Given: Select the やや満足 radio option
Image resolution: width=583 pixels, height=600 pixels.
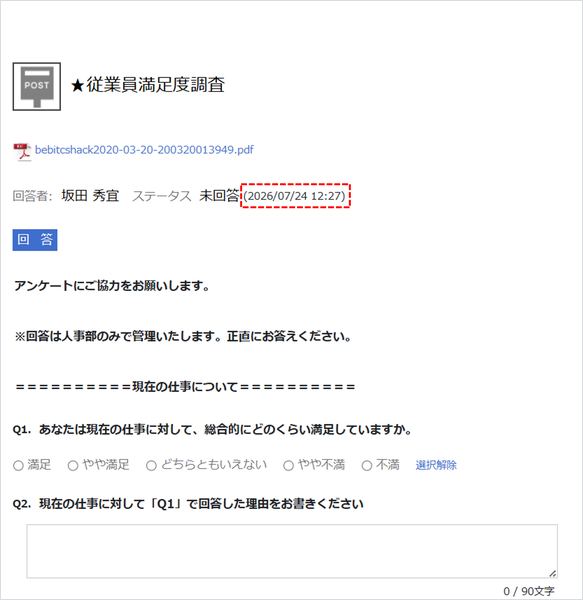Looking at the screenshot, I should 73,466.
